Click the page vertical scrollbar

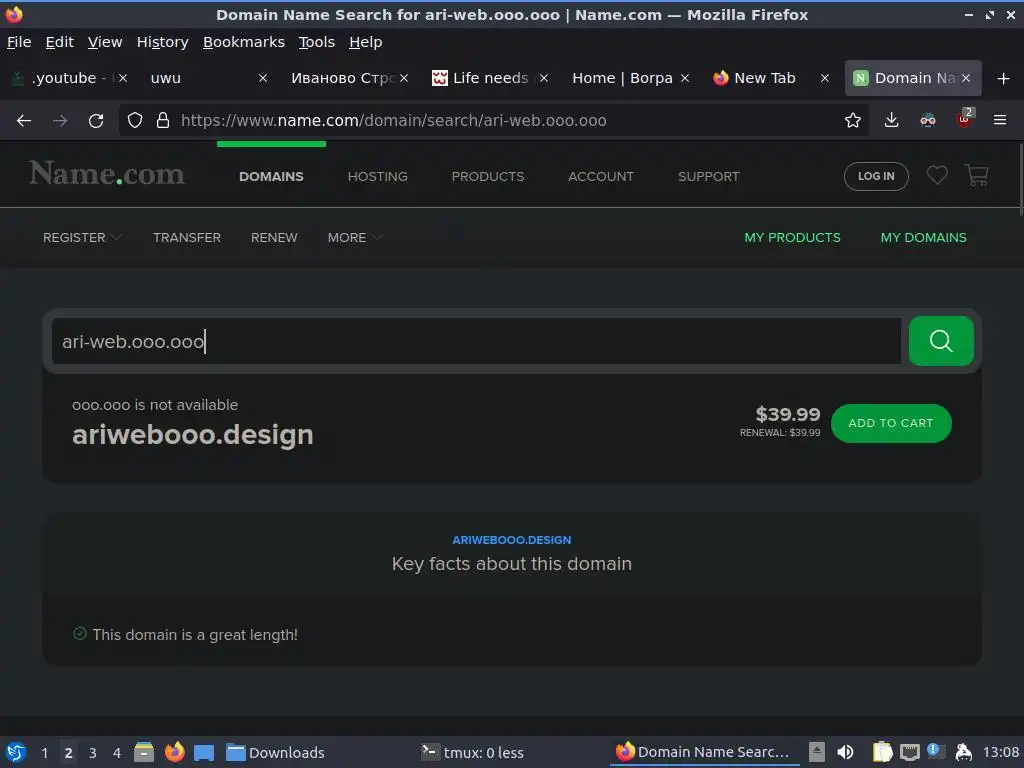point(1020,180)
